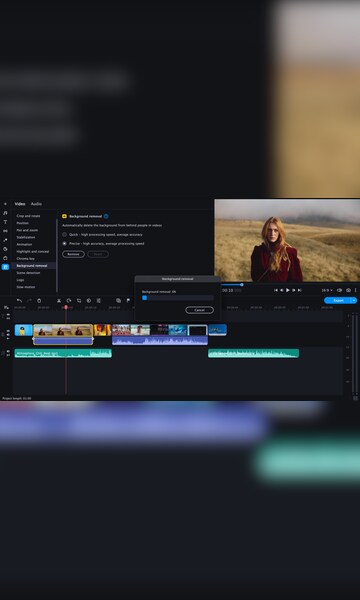Select the Atmosphere audio clip on timeline
Screen dimensions: 360x600
(63, 353)
